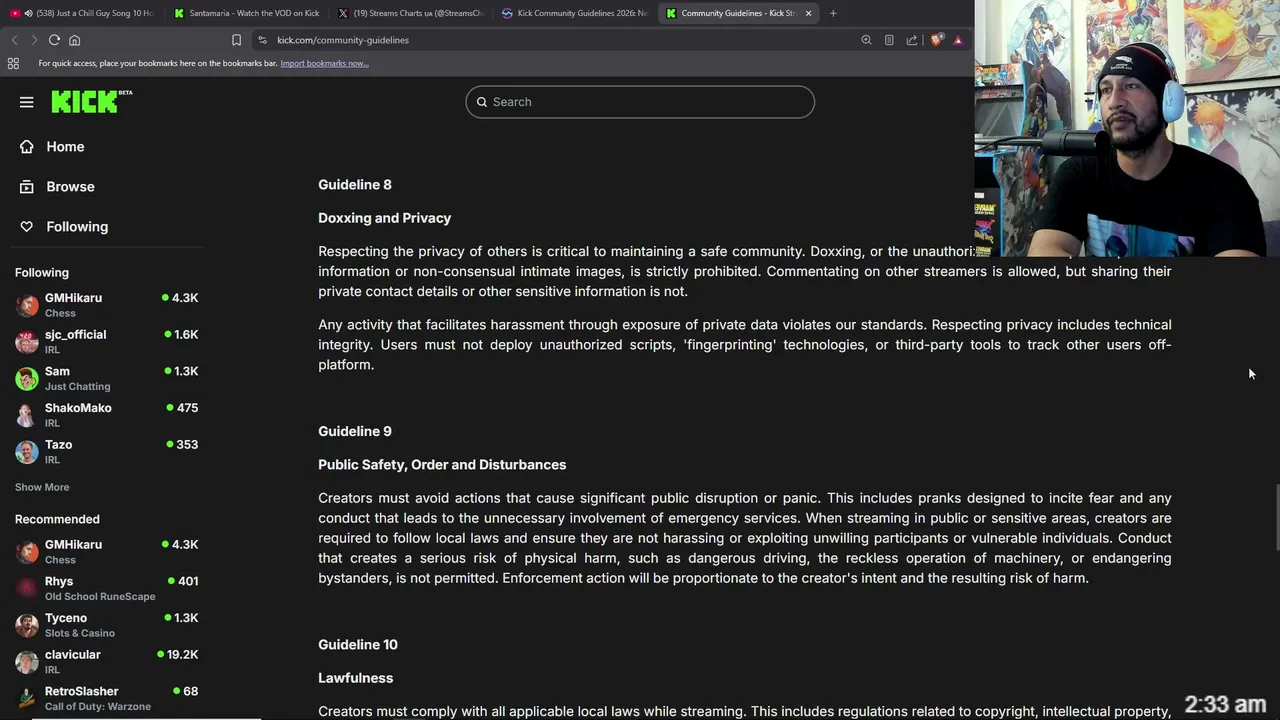1280x720 pixels.
Task: Click sjc_official avatar thumbnail
Action: click(x=27, y=342)
